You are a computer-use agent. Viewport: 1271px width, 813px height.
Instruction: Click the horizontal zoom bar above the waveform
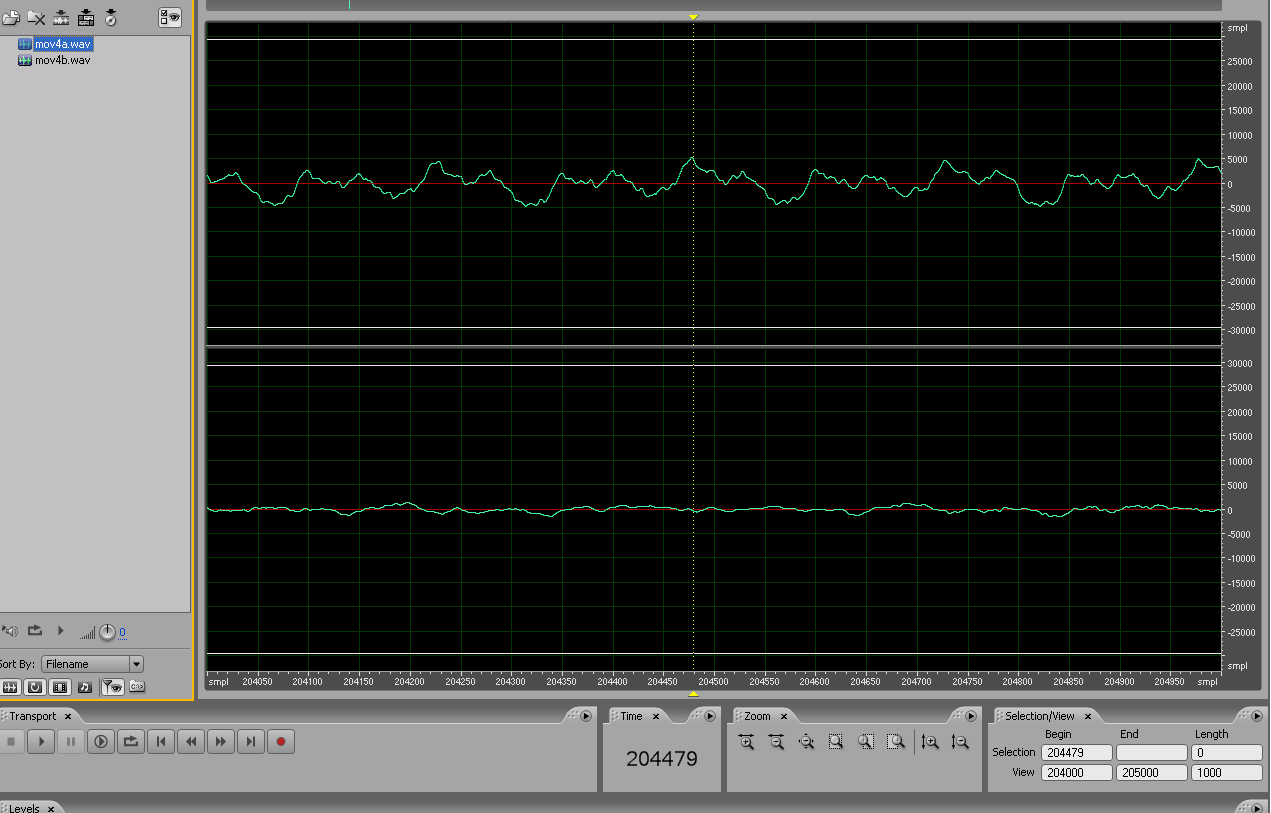(x=713, y=5)
